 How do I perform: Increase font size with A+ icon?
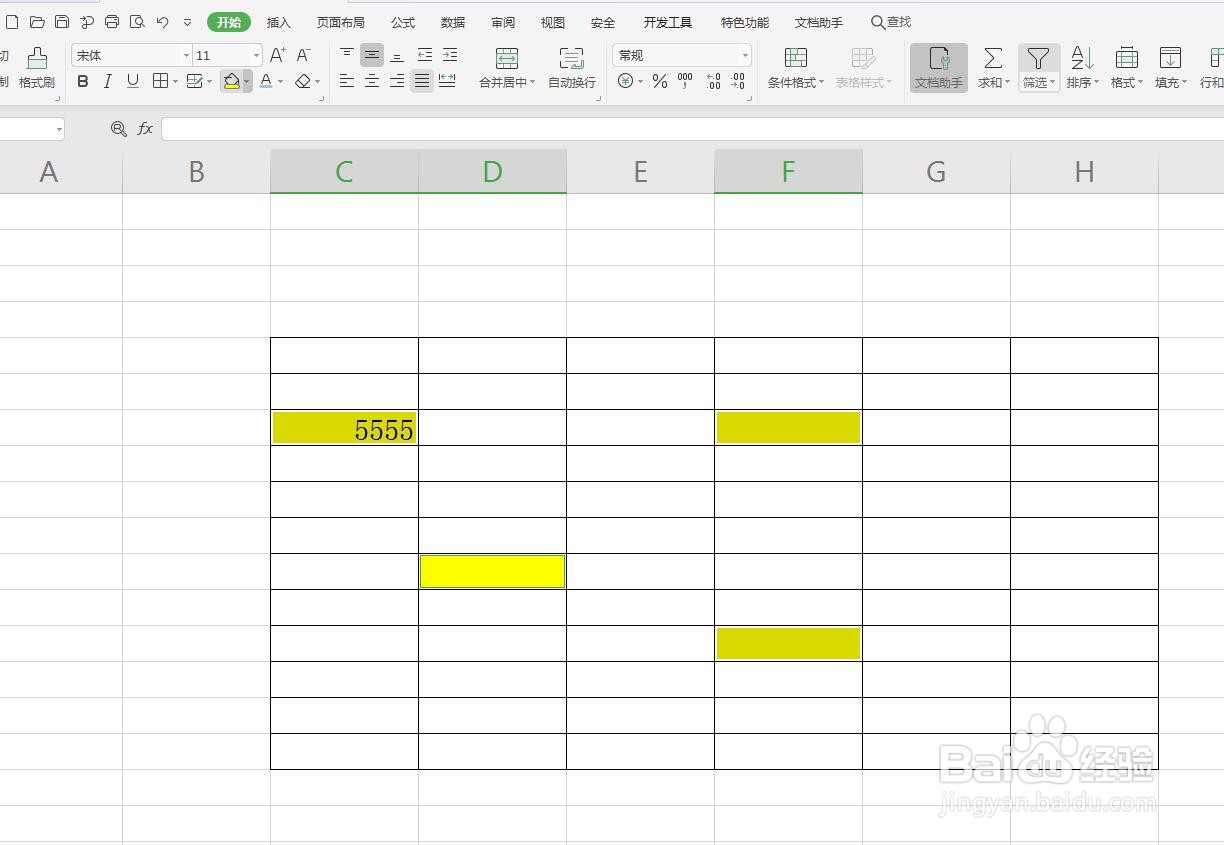click(278, 55)
